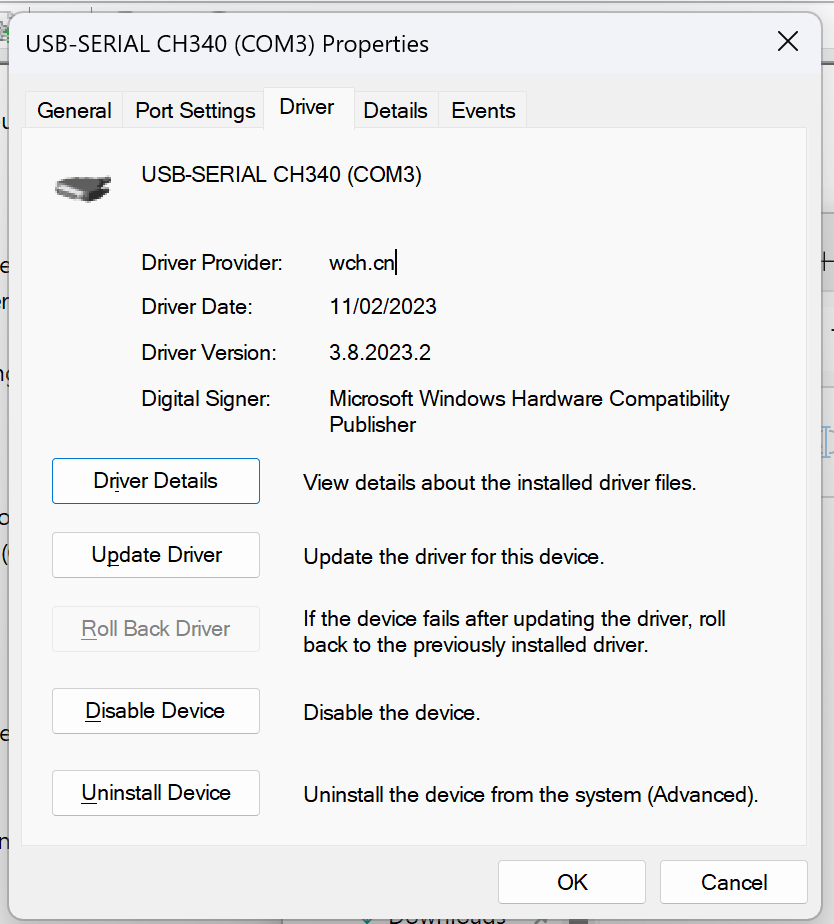Select the Driver tab
Image resolution: width=834 pixels, height=924 pixels.
coord(307,108)
